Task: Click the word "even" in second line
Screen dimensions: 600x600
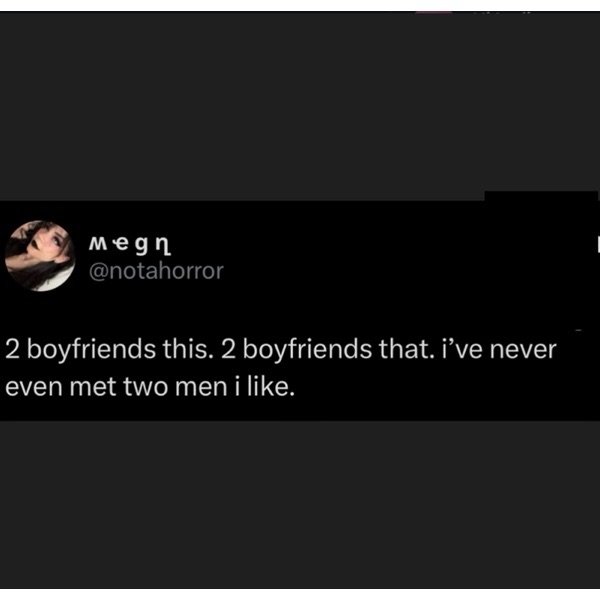Action: point(32,388)
